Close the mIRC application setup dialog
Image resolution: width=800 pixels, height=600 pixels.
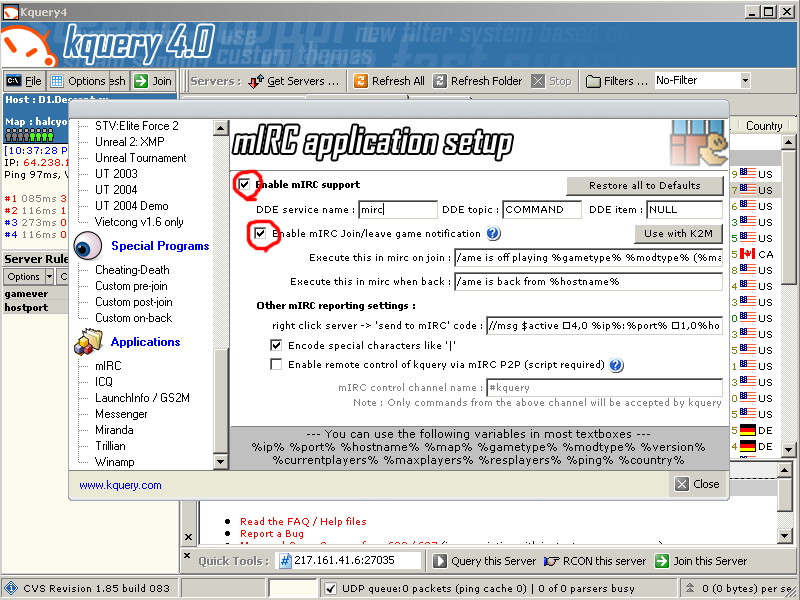pos(697,484)
